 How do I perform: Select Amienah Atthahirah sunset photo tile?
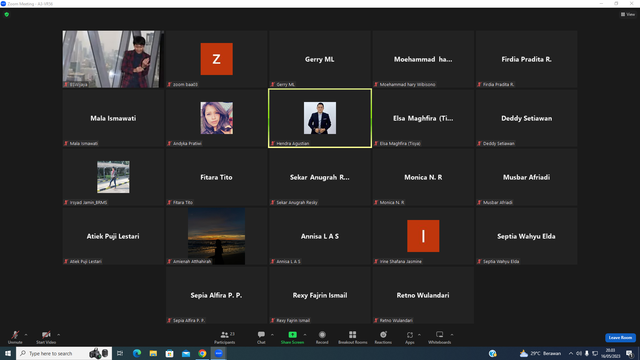point(216,236)
